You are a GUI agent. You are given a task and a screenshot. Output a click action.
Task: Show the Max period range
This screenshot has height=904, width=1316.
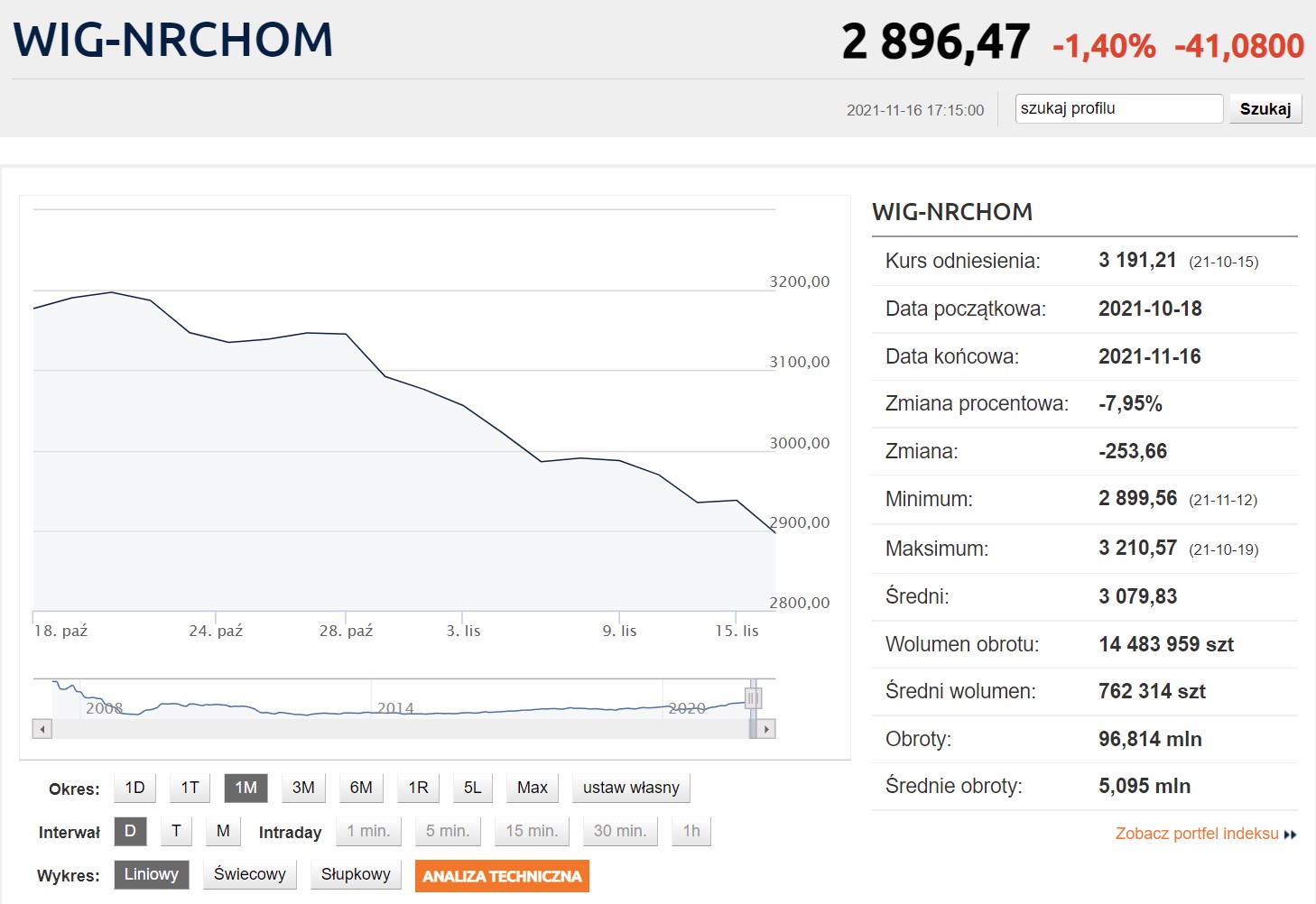tap(532, 788)
